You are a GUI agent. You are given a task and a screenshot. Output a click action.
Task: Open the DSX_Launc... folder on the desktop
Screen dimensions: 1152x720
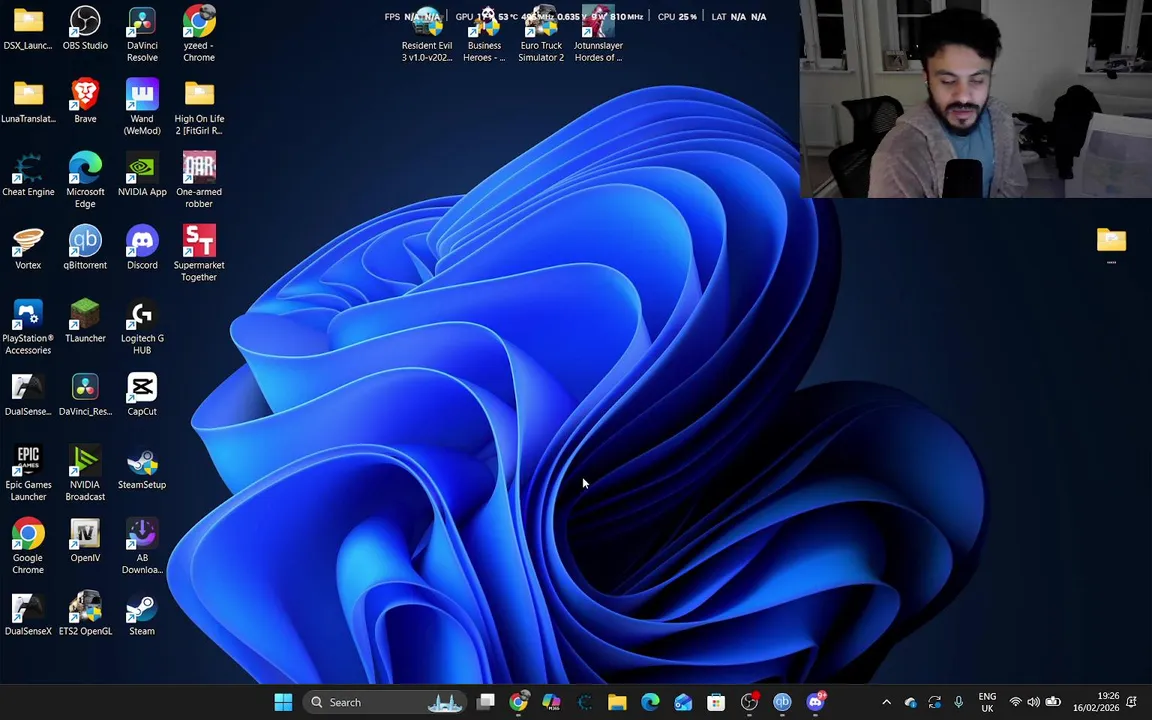coord(28,28)
